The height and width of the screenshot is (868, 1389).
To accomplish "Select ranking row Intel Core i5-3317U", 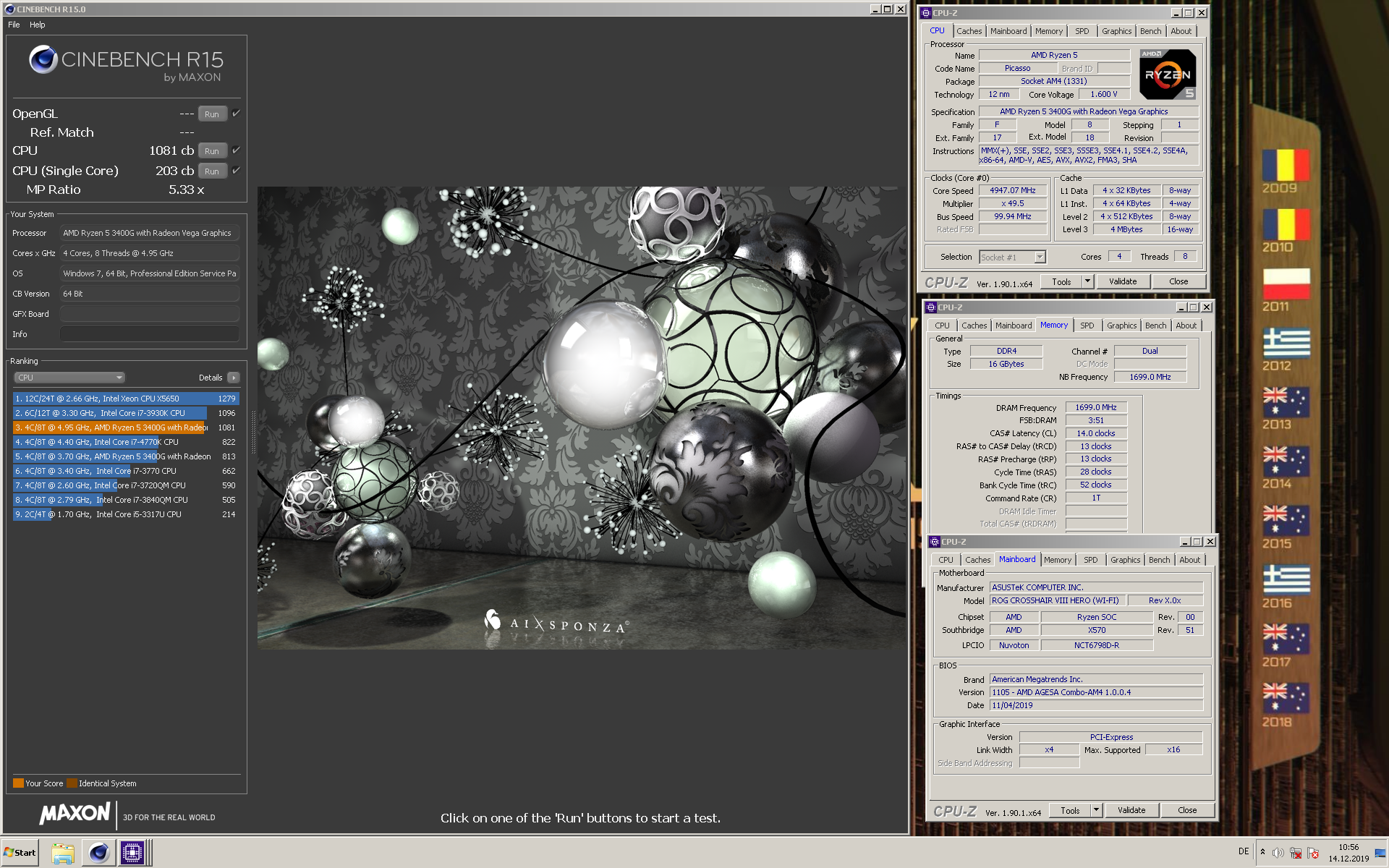I will click(x=126, y=514).
